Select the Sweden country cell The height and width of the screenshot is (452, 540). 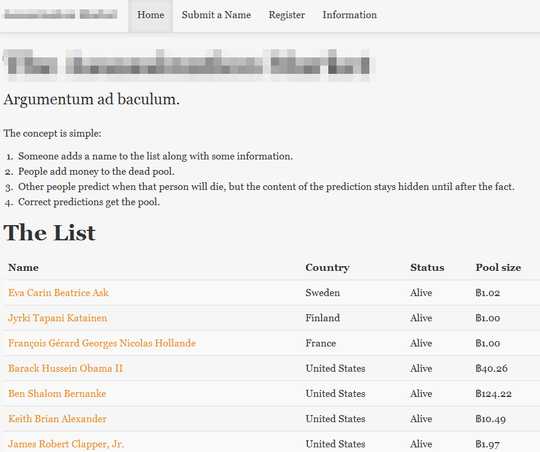click(323, 293)
